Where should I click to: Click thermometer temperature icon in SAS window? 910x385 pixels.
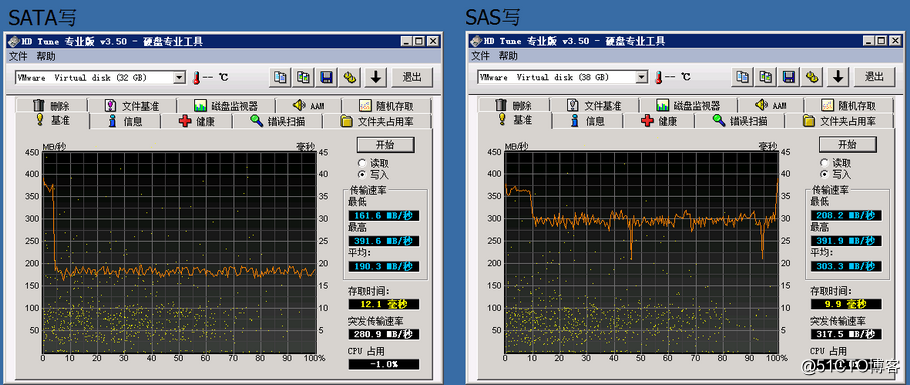[658, 77]
